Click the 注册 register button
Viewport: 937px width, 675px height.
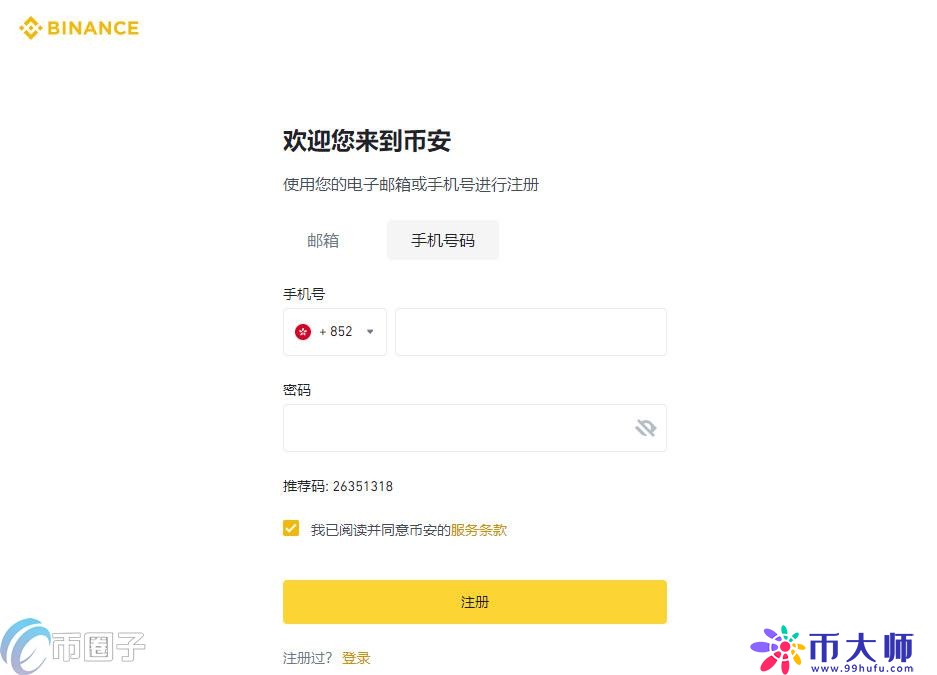pyautogui.click(x=474, y=601)
